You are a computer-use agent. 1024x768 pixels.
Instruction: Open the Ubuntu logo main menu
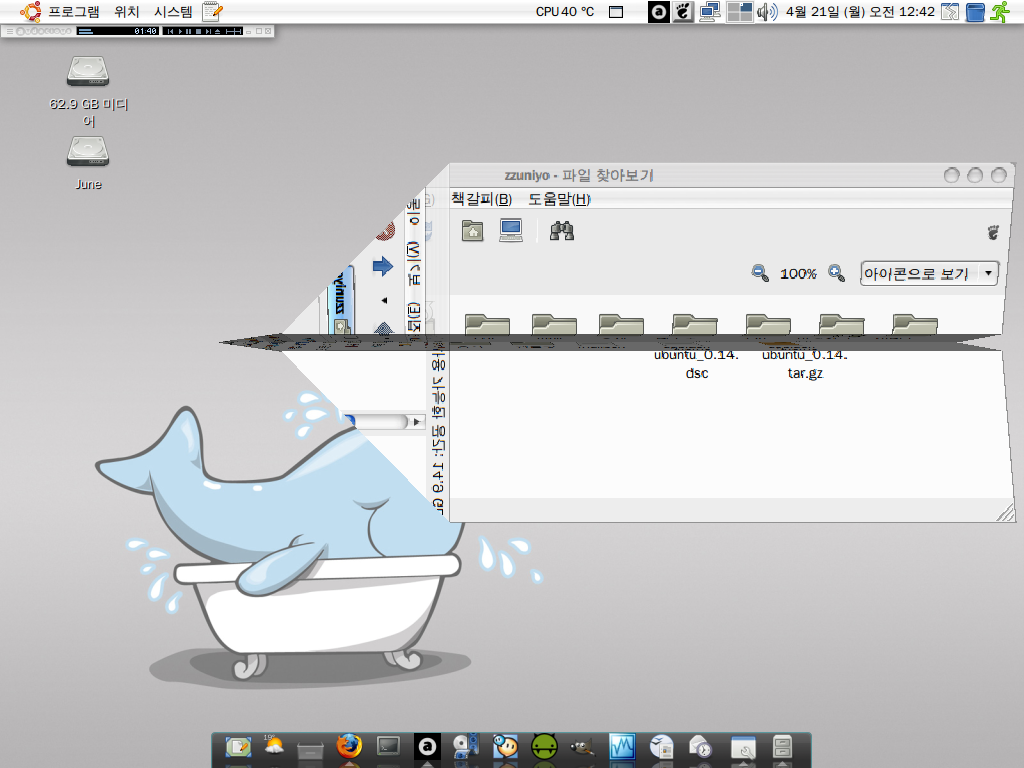[30, 12]
